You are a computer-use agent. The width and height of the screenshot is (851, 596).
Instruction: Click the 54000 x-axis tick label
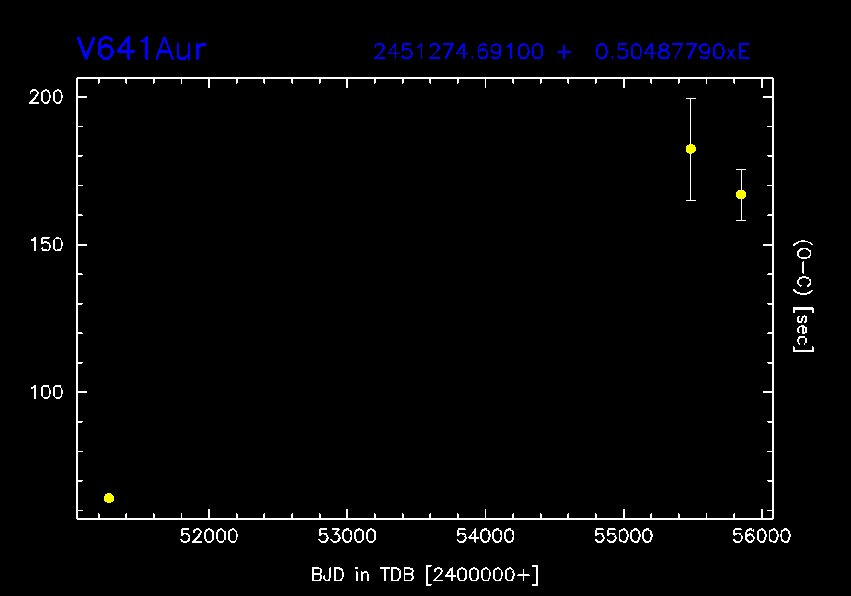click(x=485, y=537)
